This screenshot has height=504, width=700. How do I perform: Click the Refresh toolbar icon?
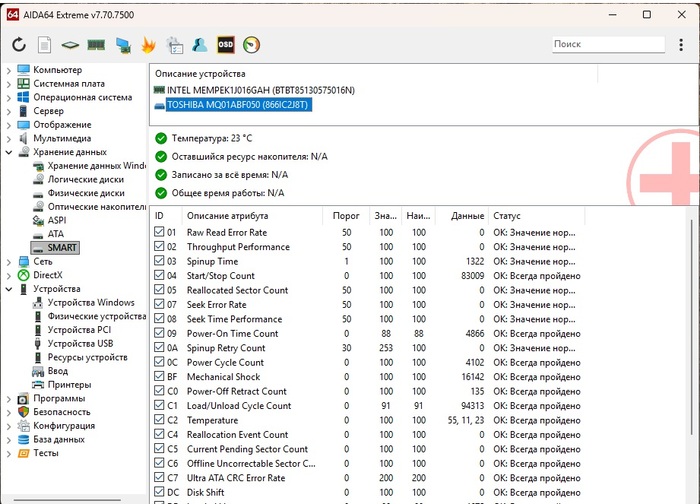[x=18, y=44]
